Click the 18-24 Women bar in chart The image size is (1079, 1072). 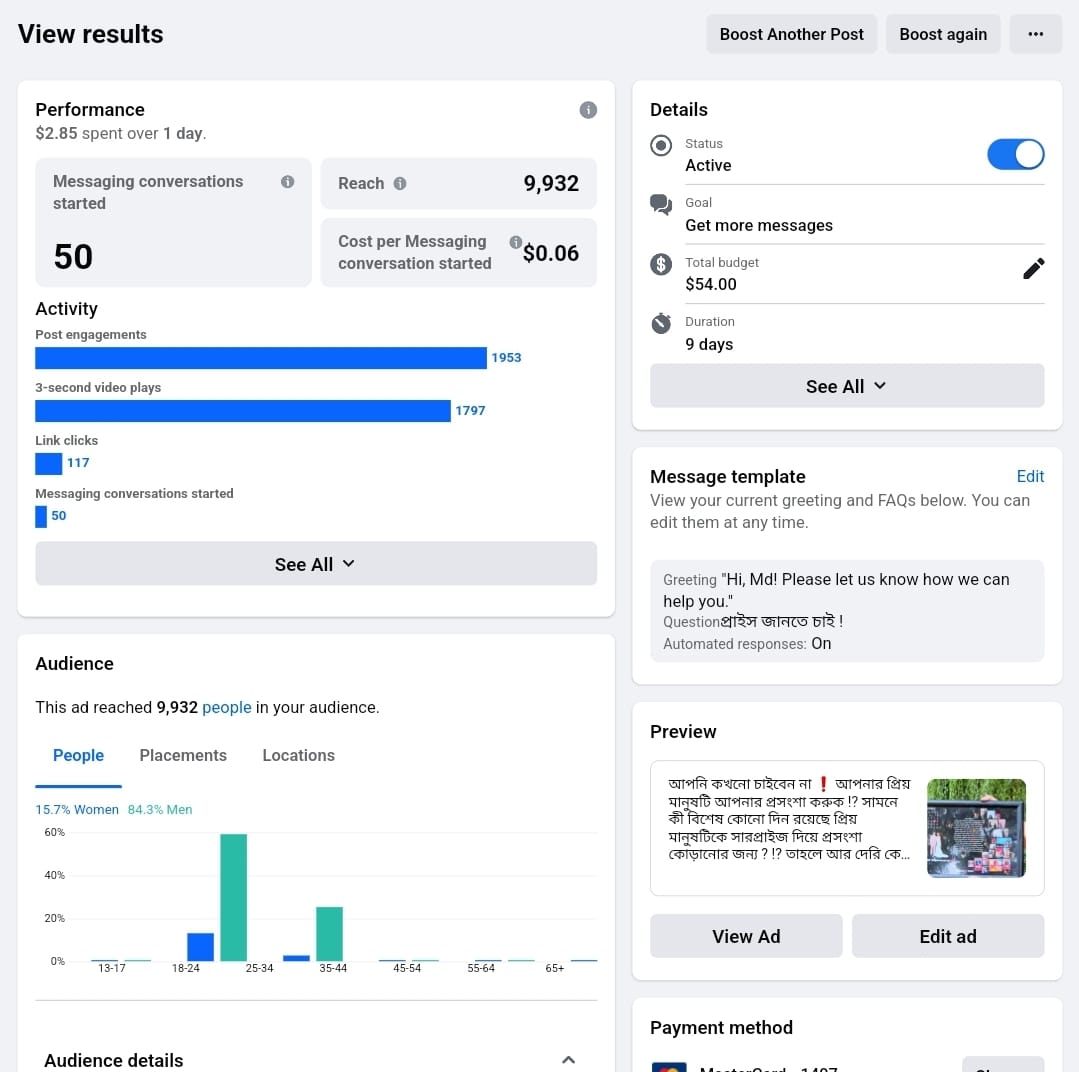(200, 947)
